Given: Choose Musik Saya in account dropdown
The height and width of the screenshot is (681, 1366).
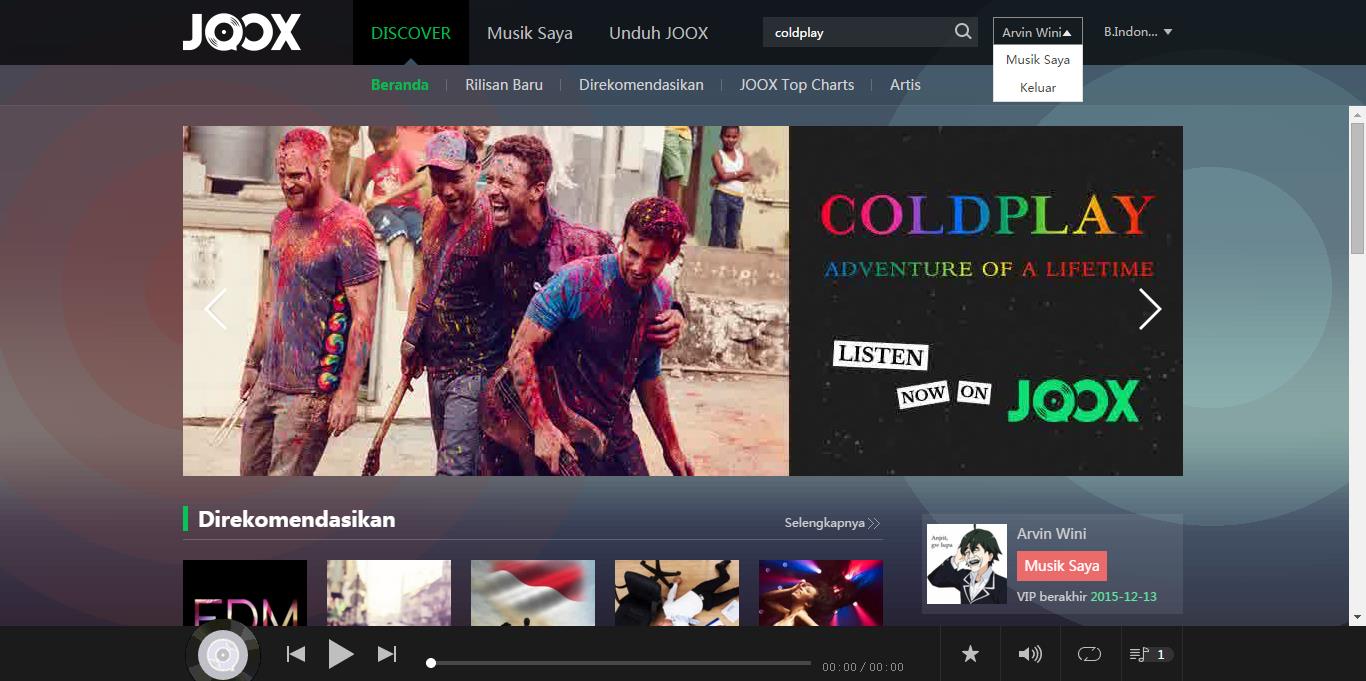Looking at the screenshot, I should [x=1038, y=59].
